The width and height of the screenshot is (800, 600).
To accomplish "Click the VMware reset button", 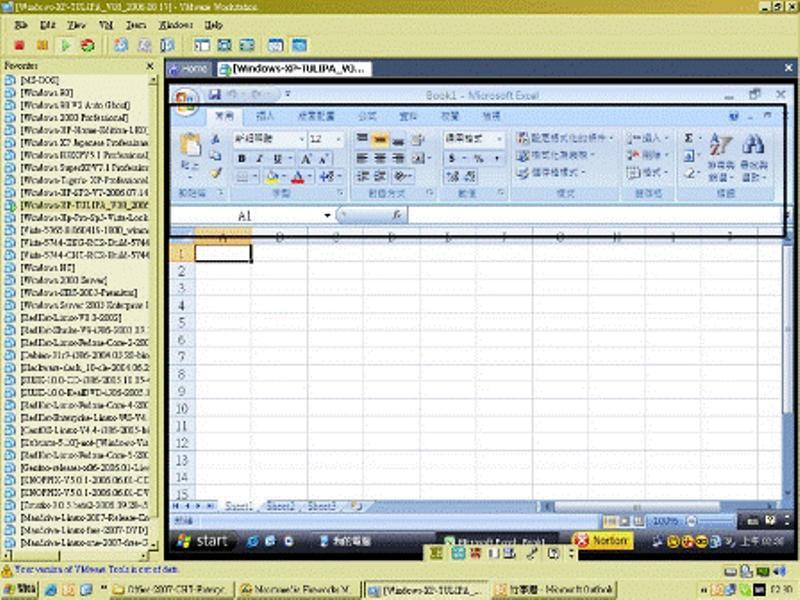I will 88,45.
